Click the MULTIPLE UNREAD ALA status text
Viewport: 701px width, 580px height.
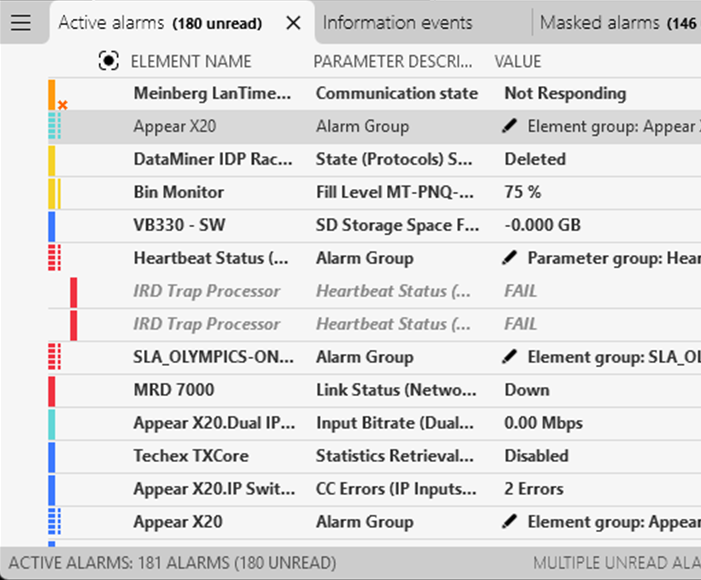(x=617, y=563)
